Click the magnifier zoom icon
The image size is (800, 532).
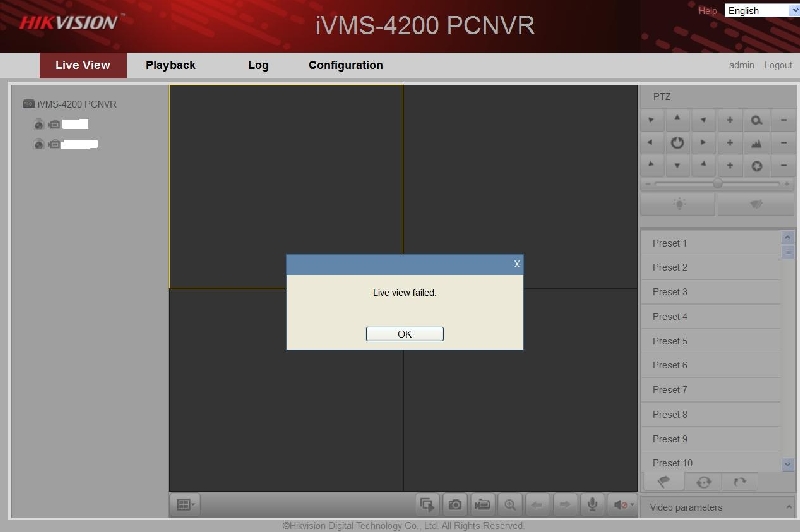(x=756, y=120)
